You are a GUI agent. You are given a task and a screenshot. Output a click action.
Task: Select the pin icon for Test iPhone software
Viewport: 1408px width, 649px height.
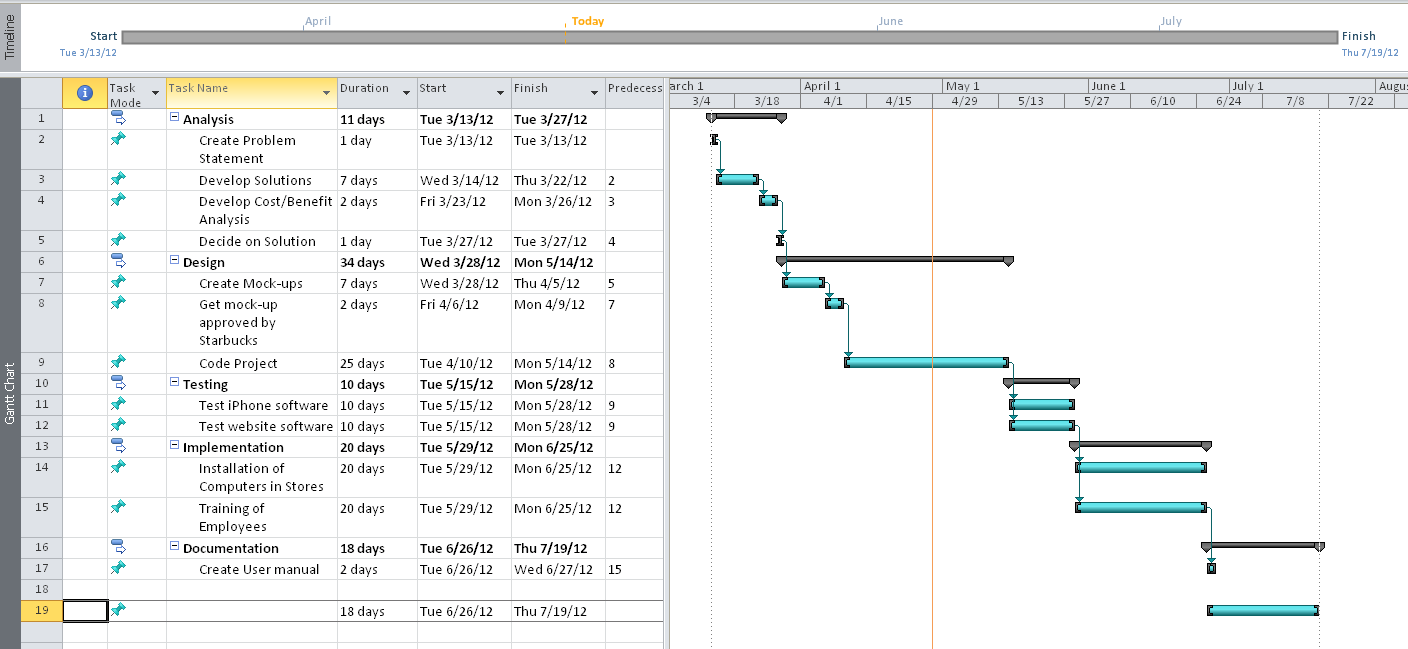tap(119, 403)
